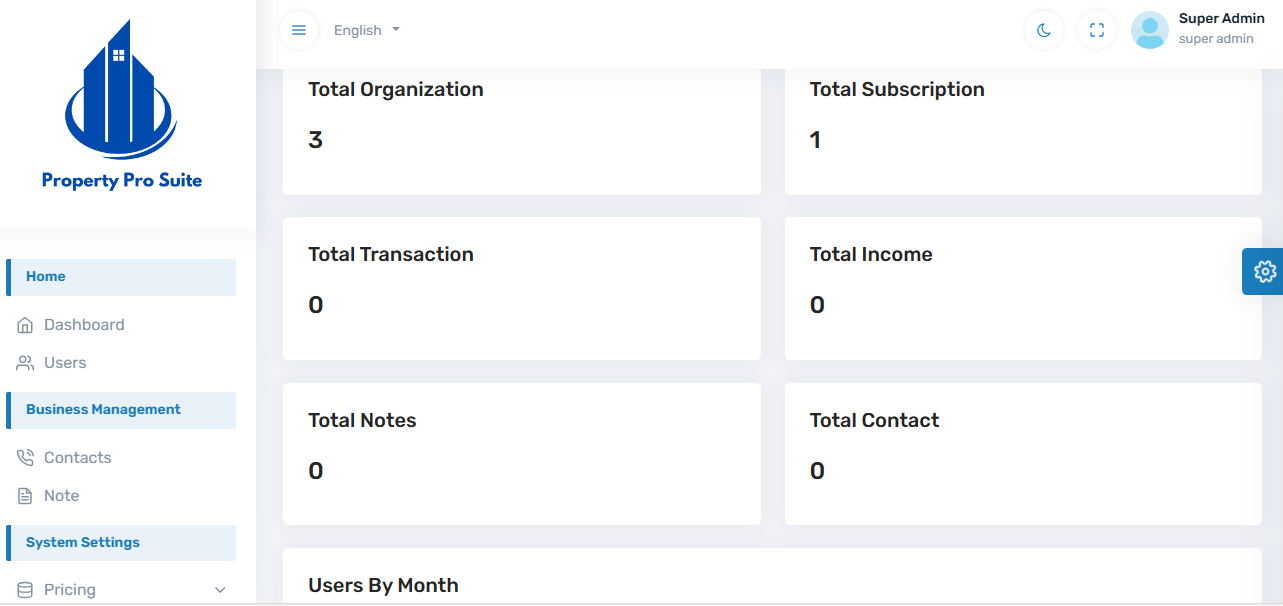Toggle dark mode with moon icon
The width and height of the screenshot is (1283, 606).
click(1044, 30)
